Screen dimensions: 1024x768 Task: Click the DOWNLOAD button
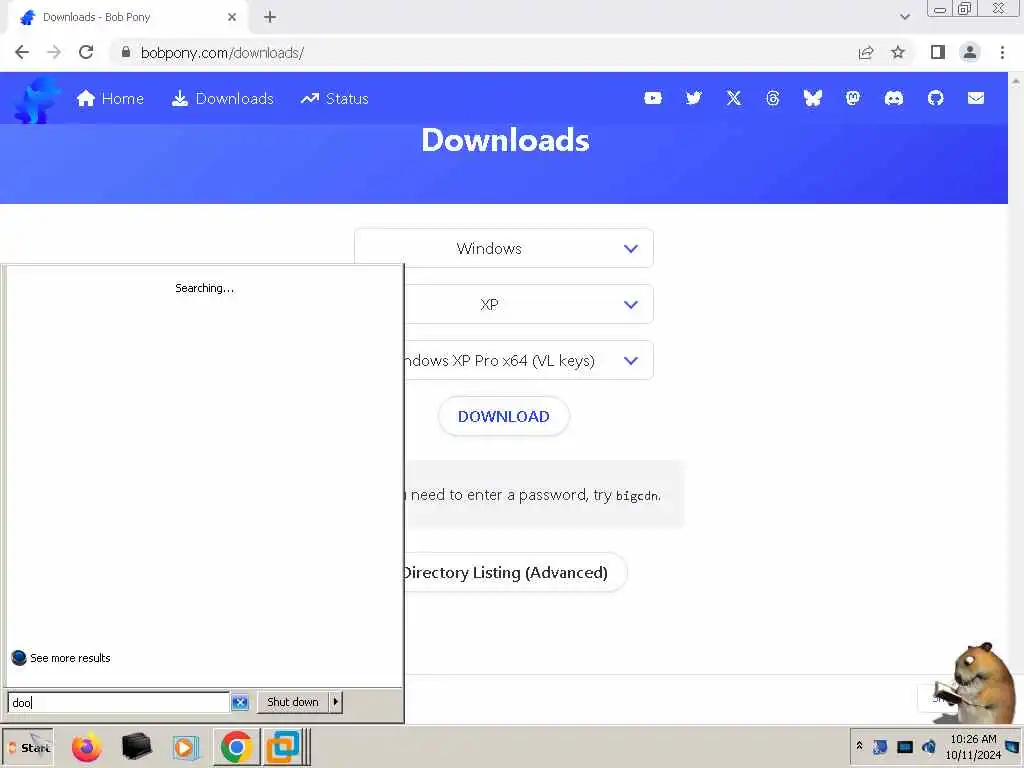click(x=504, y=417)
